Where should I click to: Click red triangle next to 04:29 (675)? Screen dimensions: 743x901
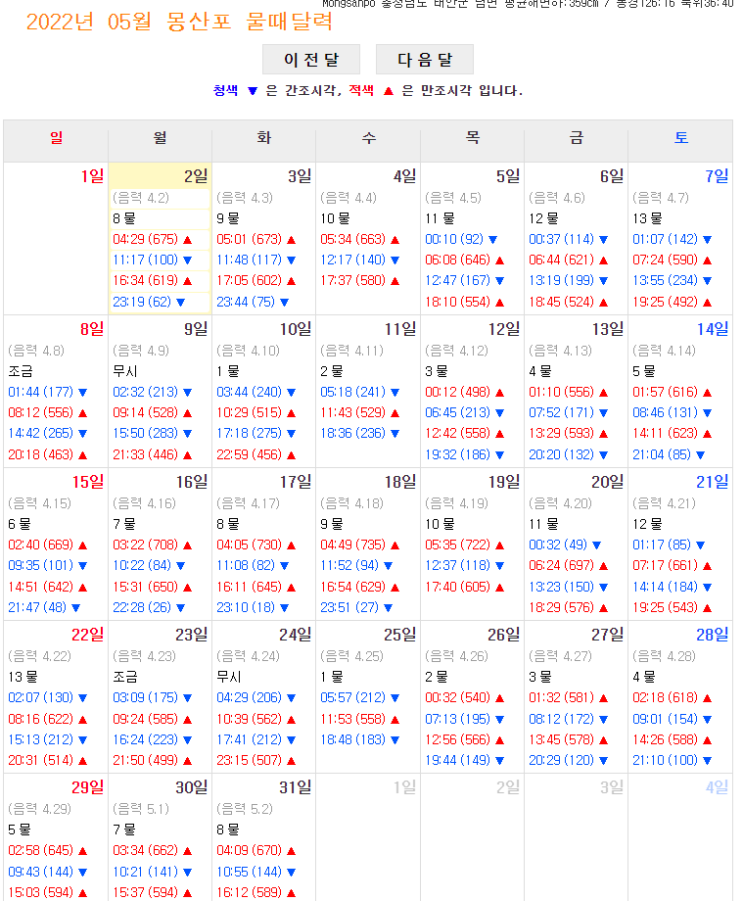pyautogui.click(x=187, y=240)
